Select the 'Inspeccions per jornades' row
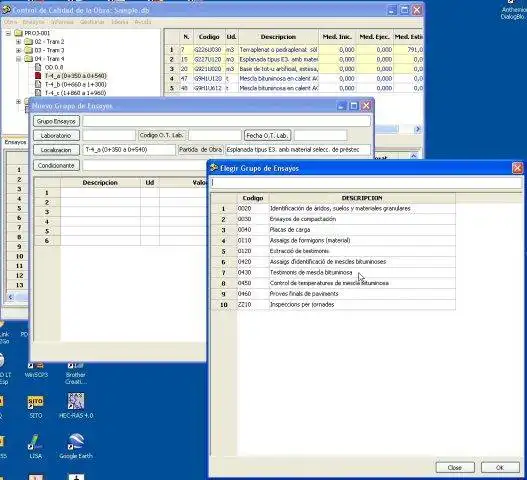The width and height of the screenshot is (527, 480). click(x=333, y=305)
